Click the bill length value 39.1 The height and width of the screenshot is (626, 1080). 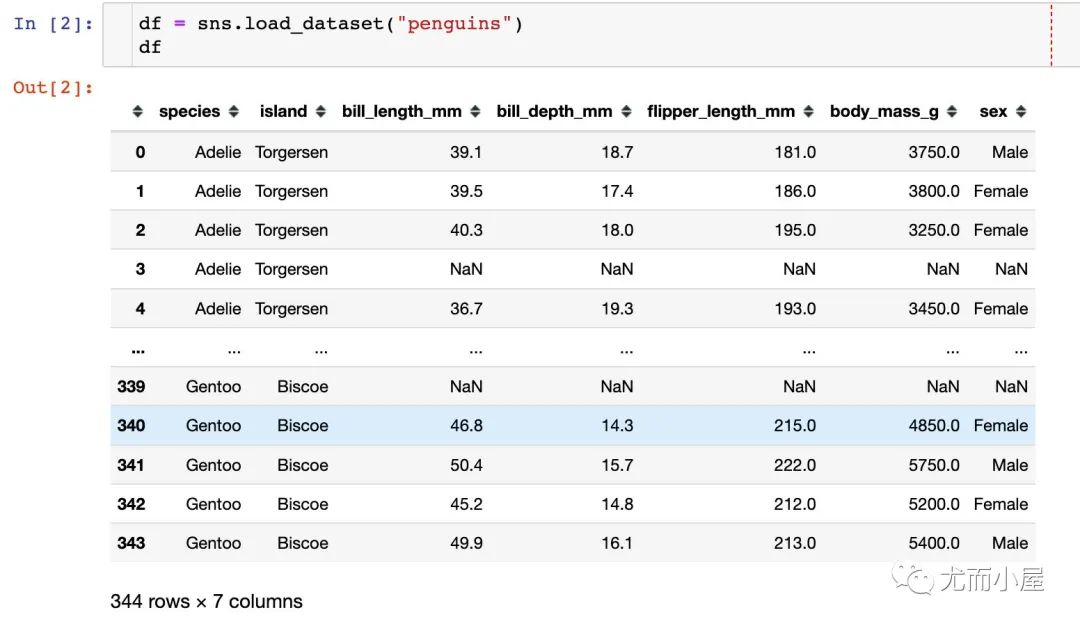pyautogui.click(x=466, y=152)
